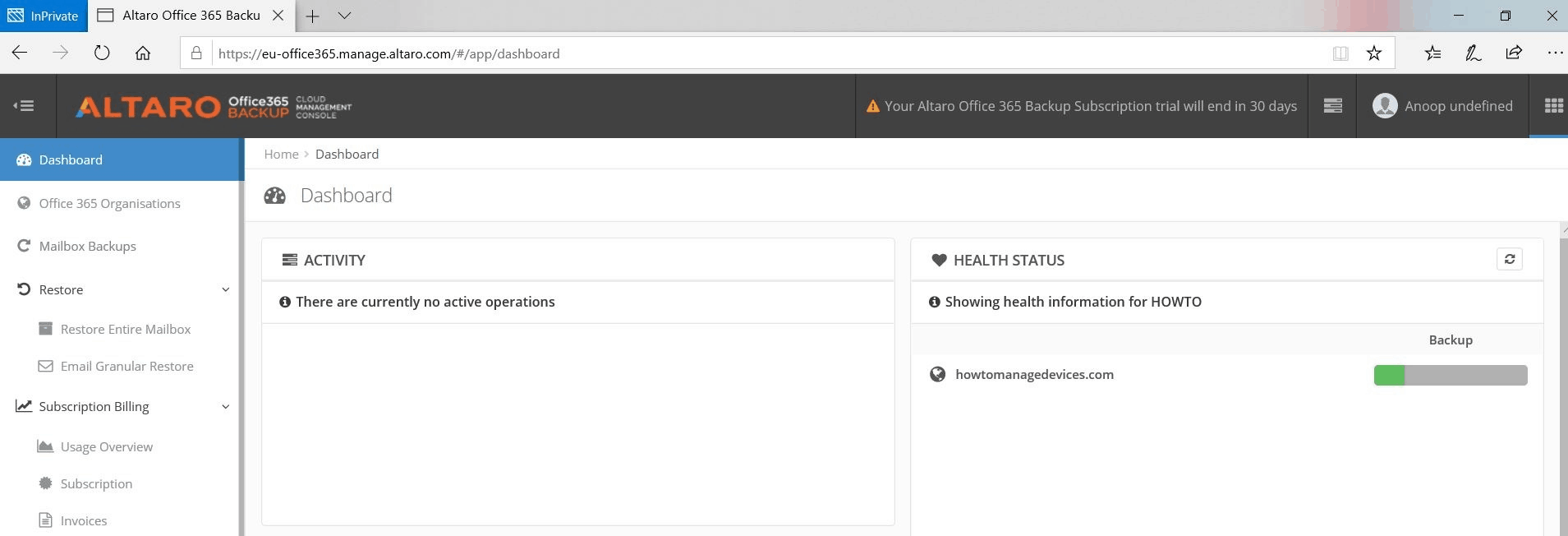Reload the page with the browser refresh button

pyautogui.click(x=102, y=53)
